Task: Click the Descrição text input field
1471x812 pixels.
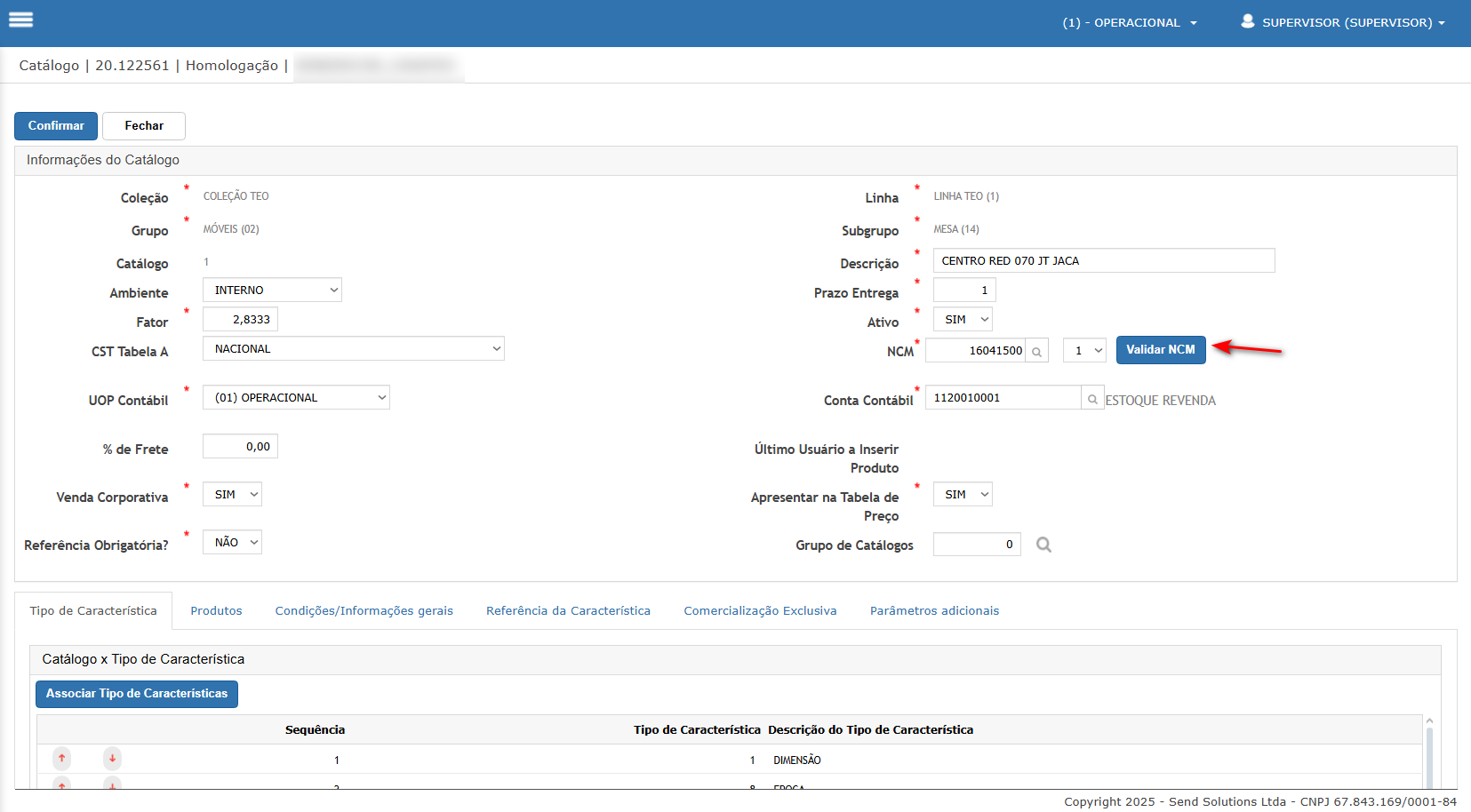Action: [1103, 261]
